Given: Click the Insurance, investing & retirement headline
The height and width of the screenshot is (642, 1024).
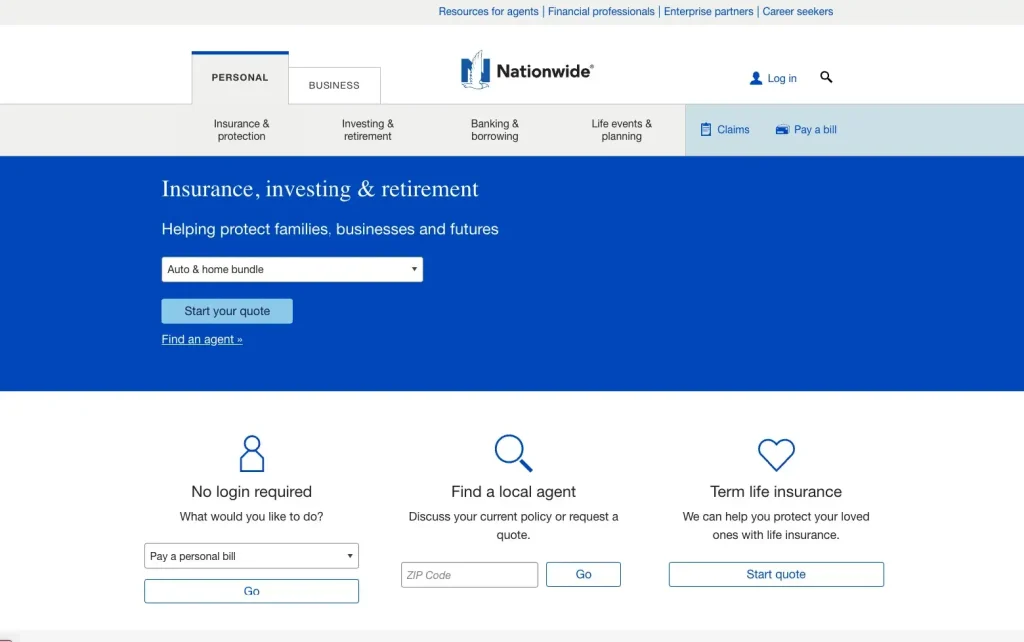Looking at the screenshot, I should [320, 189].
